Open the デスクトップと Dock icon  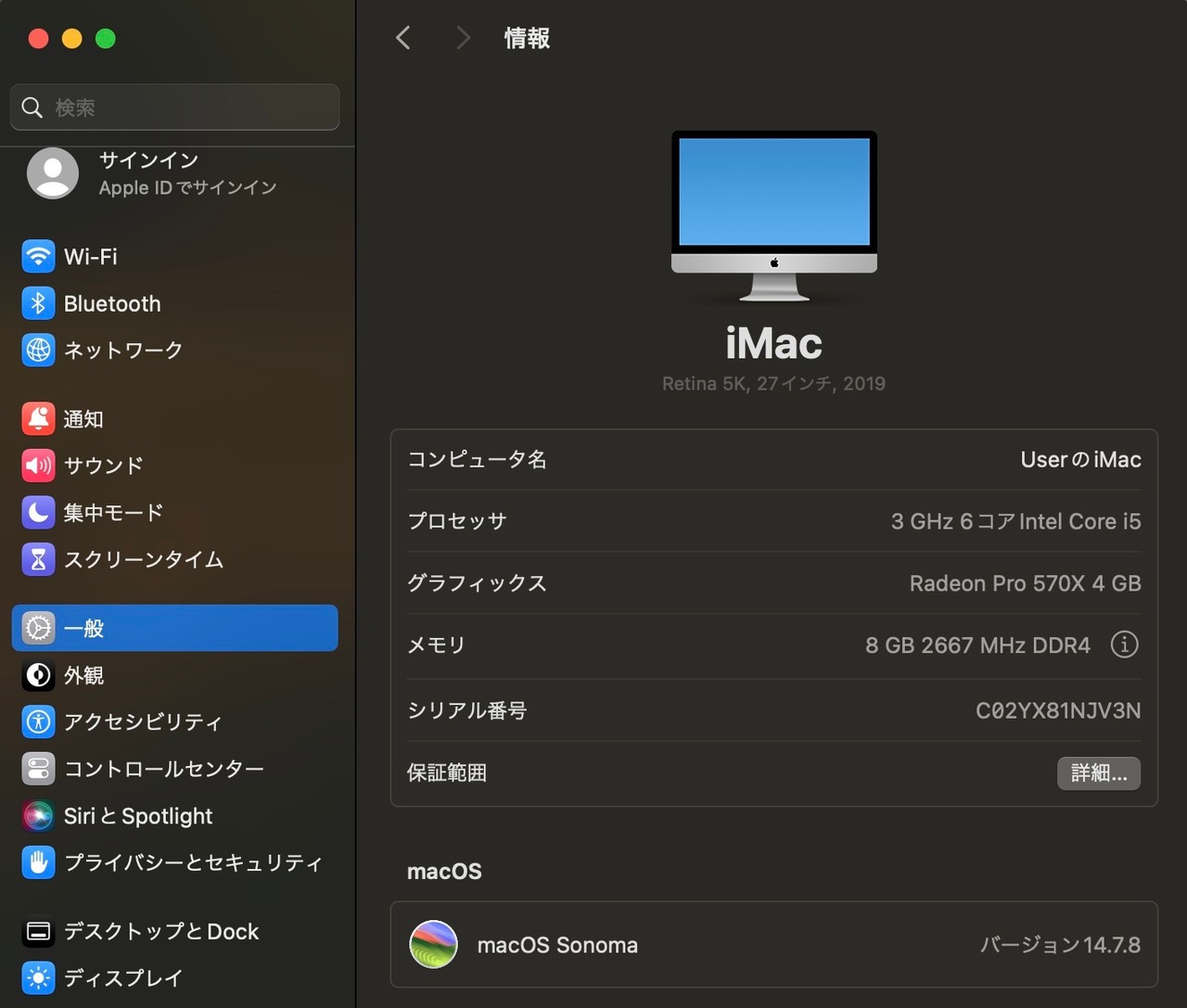pos(38,931)
